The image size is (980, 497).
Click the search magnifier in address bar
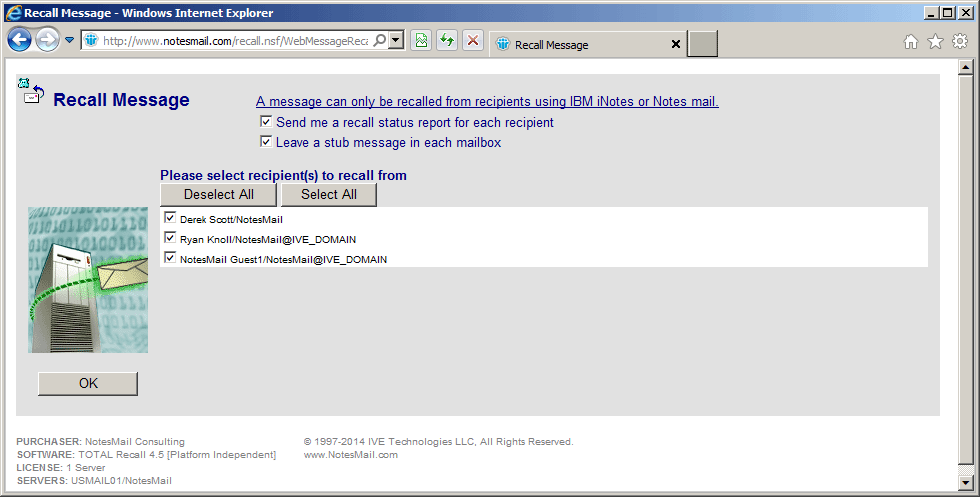[380, 41]
